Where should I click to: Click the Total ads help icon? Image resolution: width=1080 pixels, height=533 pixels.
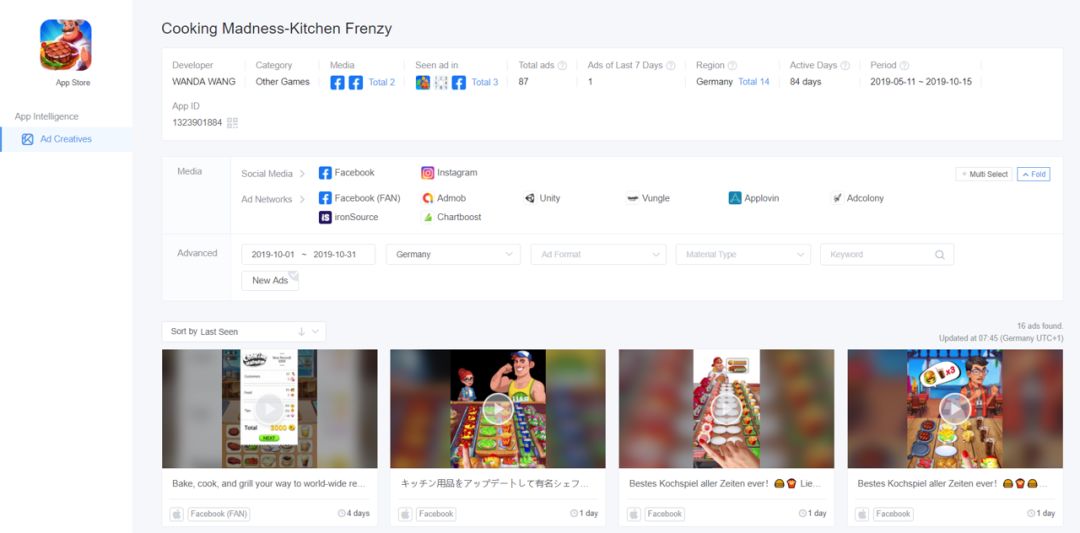[562, 65]
